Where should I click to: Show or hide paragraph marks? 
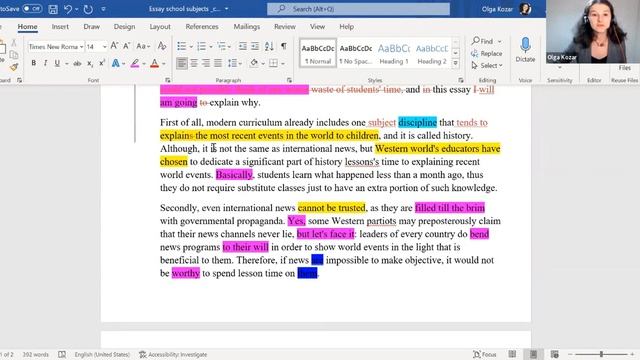tap(284, 46)
